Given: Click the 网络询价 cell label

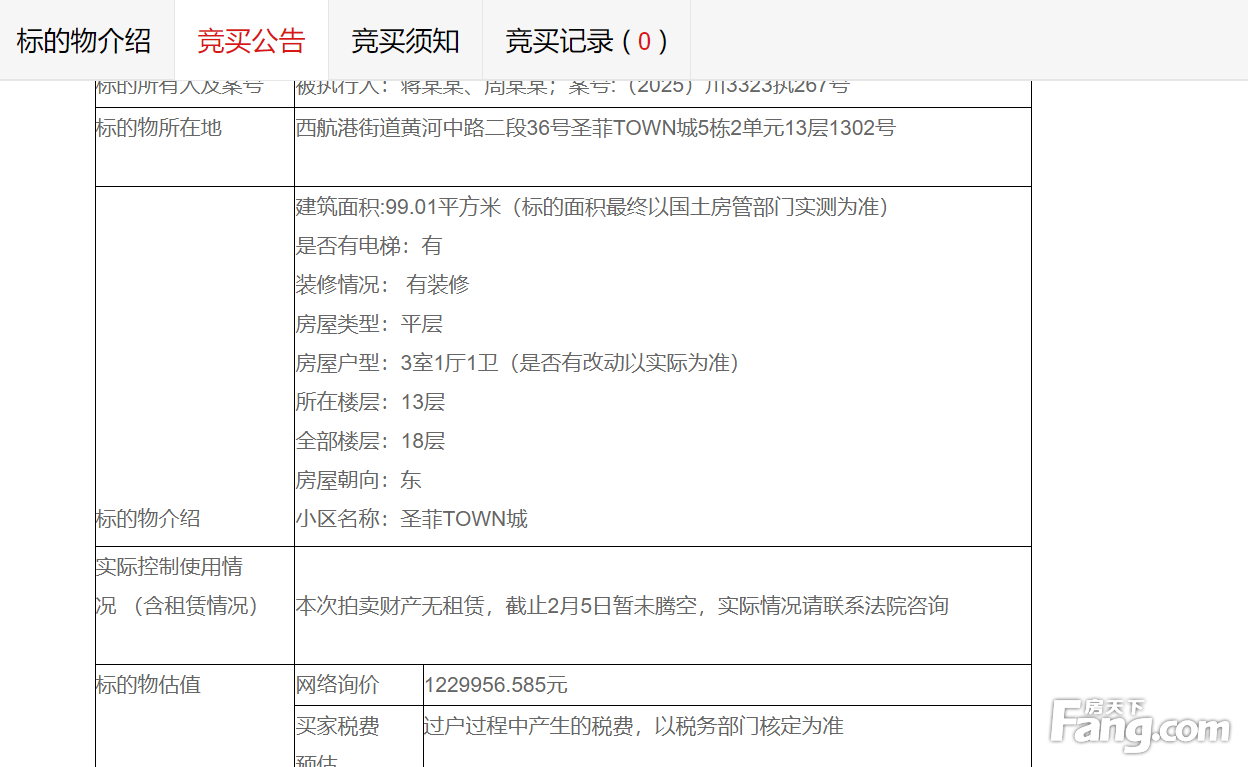Looking at the screenshot, I should click(337, 685).
